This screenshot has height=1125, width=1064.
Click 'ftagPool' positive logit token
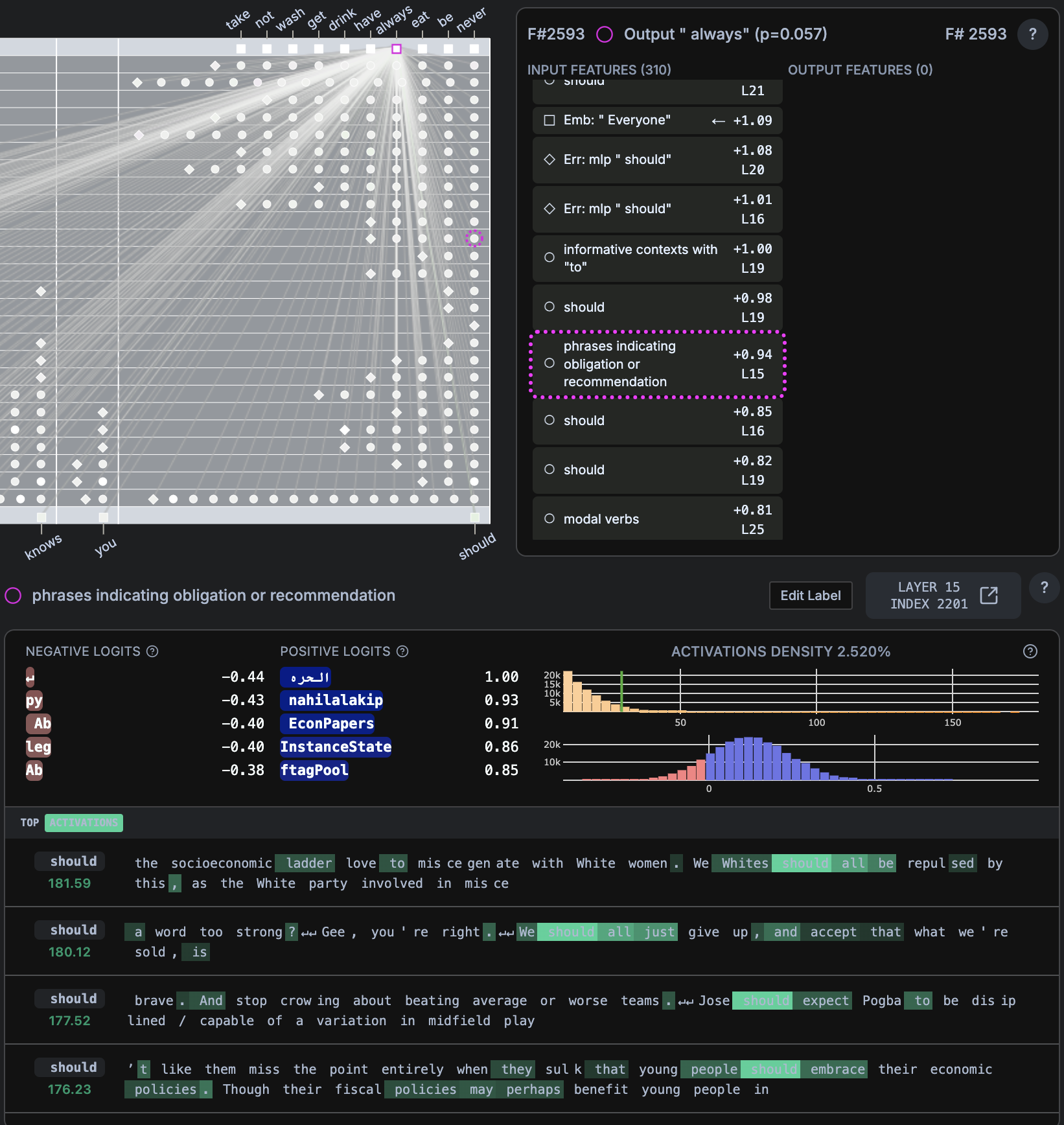click(314, 770)
